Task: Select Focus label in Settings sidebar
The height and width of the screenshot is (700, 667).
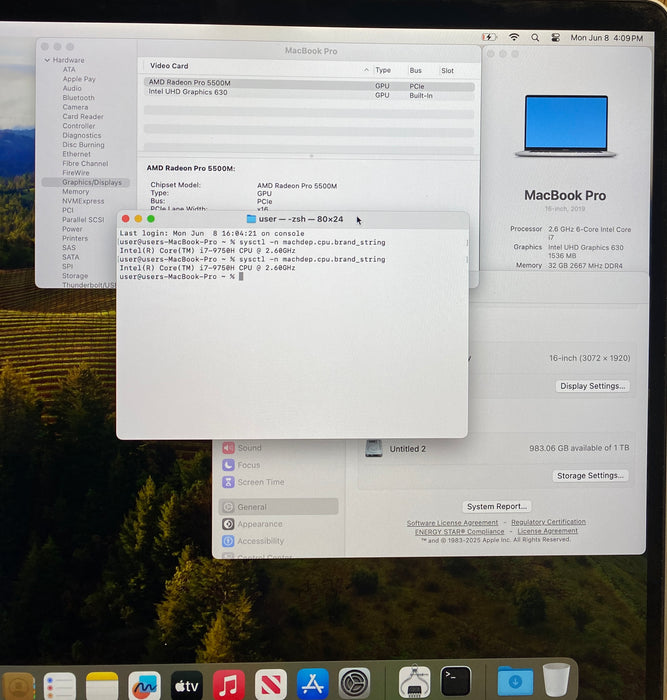Action: coord(249,465)
